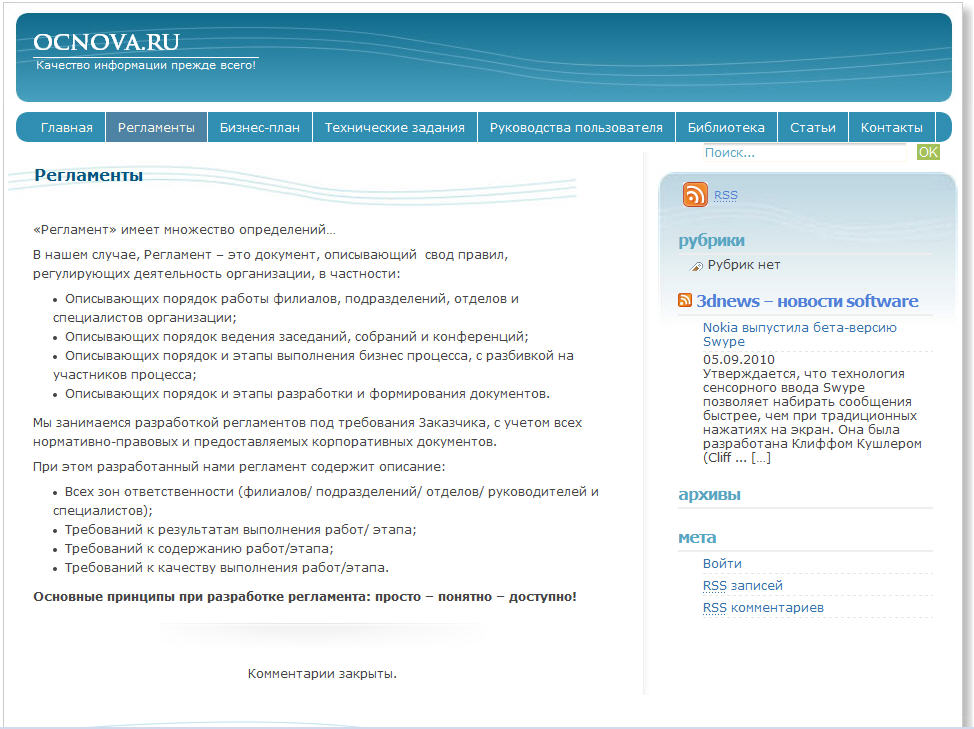Image resolution: width=974 pixels, height=729 pixels.
Task: Click the active Регламенты tab
Action: (155, 127)
